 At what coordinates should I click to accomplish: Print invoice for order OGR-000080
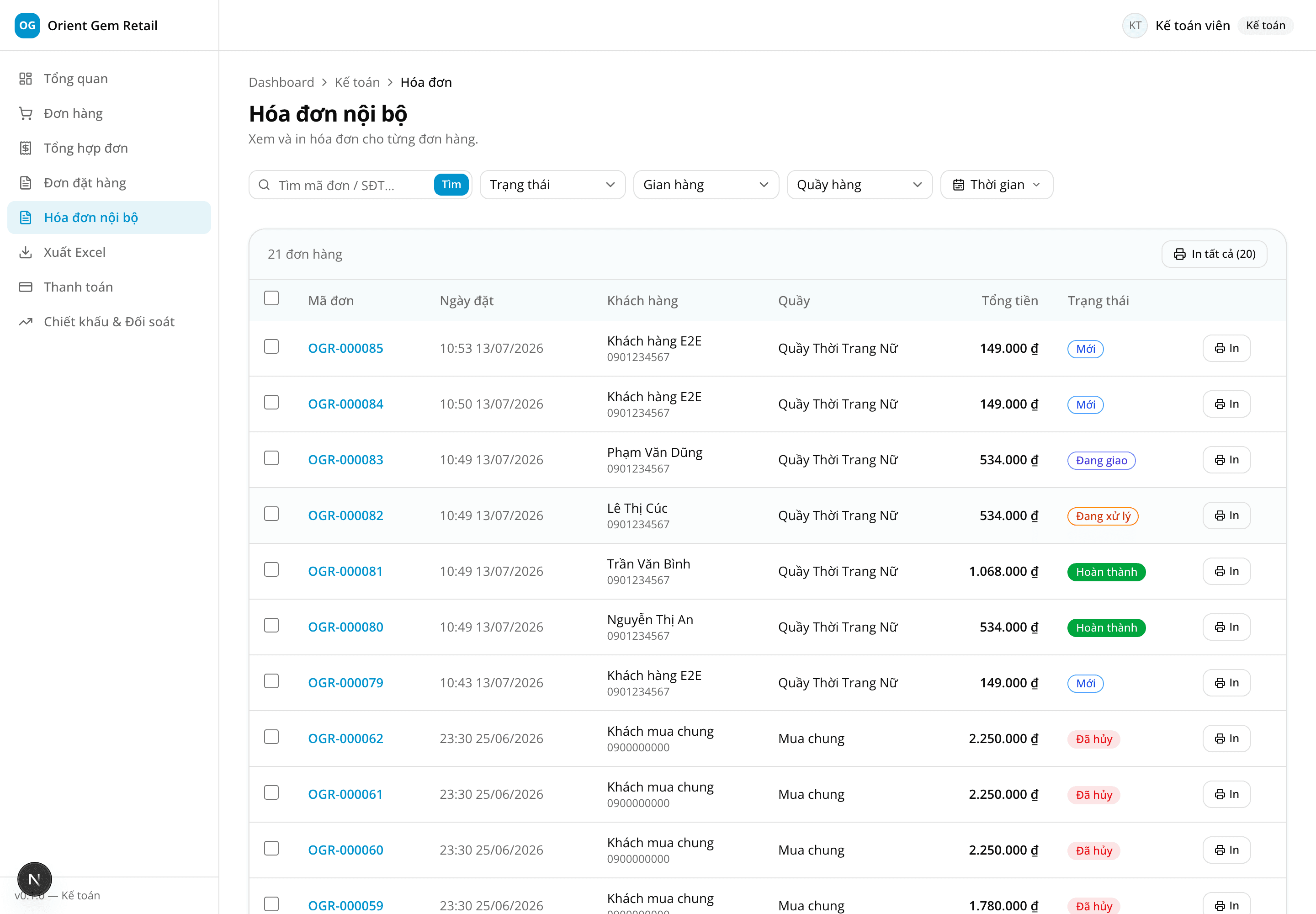point(1226,627)
